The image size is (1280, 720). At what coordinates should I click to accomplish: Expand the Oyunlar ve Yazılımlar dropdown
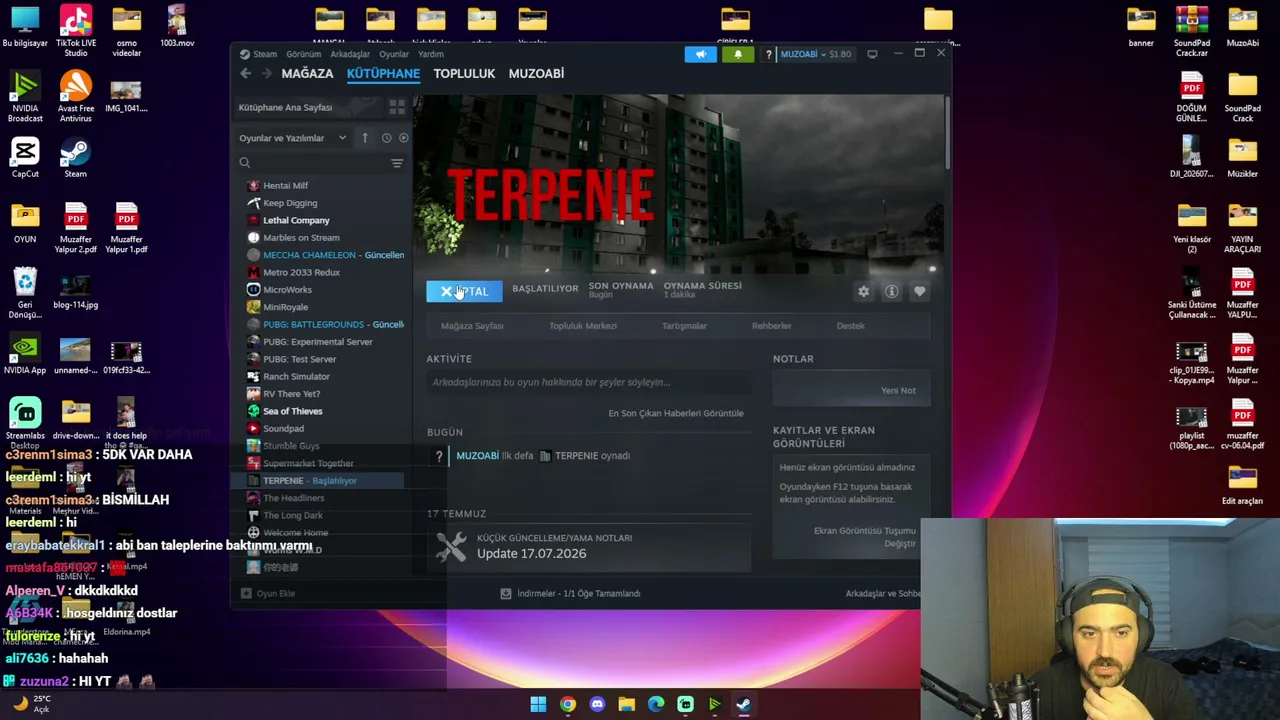[x=292, y=138]
